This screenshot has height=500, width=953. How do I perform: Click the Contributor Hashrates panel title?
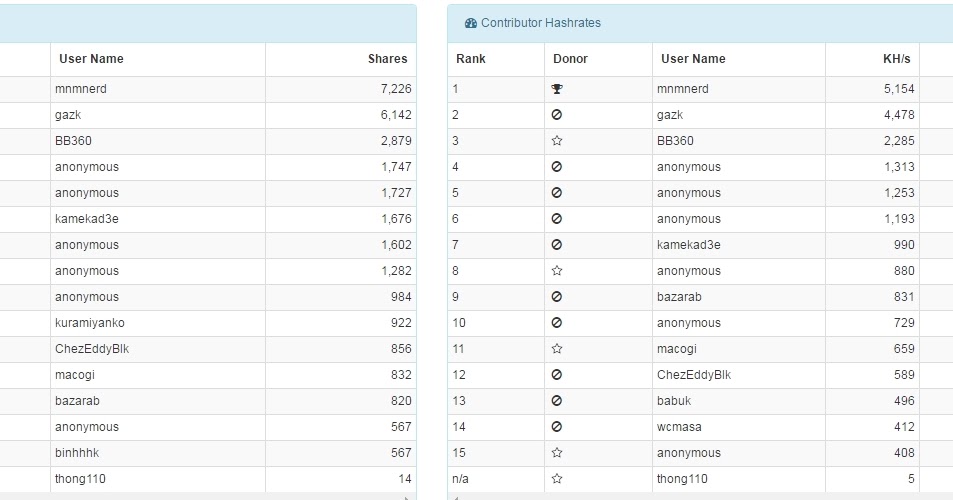[x=541, y=23]
